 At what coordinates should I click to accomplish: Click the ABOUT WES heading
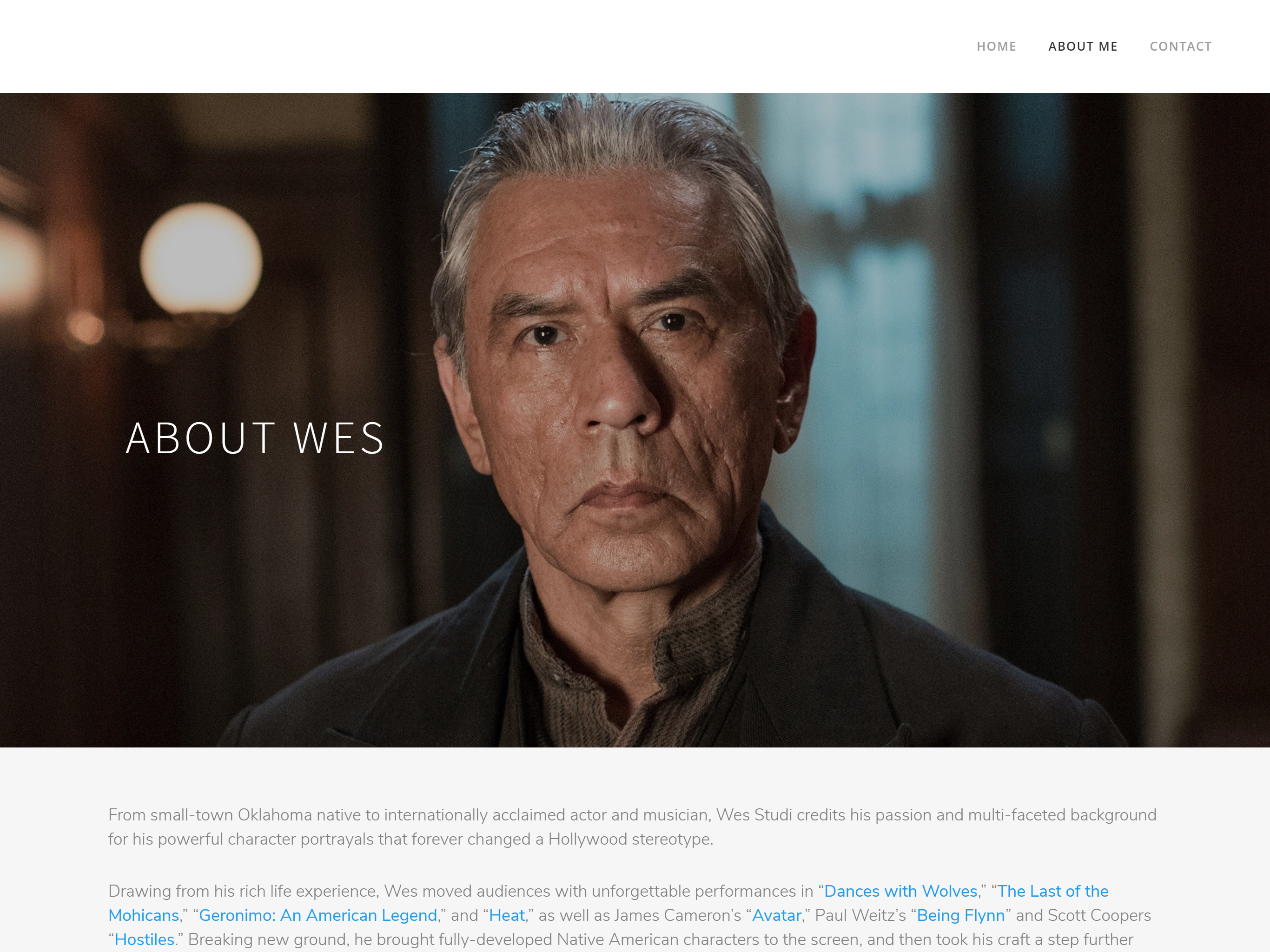pyautogui.click(x=255, y=438)
